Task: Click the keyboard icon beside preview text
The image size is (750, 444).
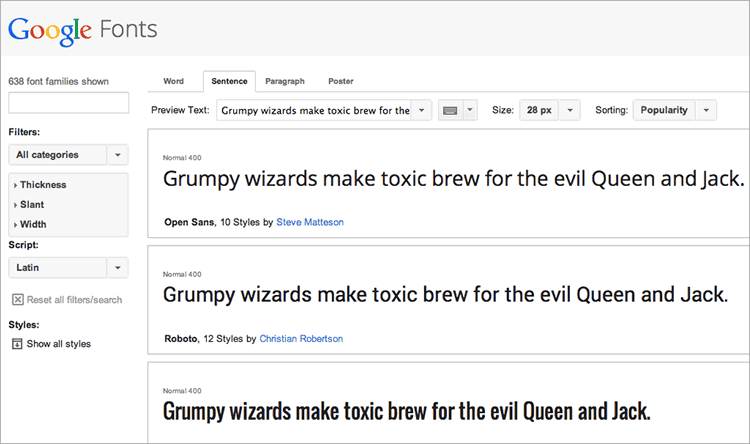Action: pos(449,110)
